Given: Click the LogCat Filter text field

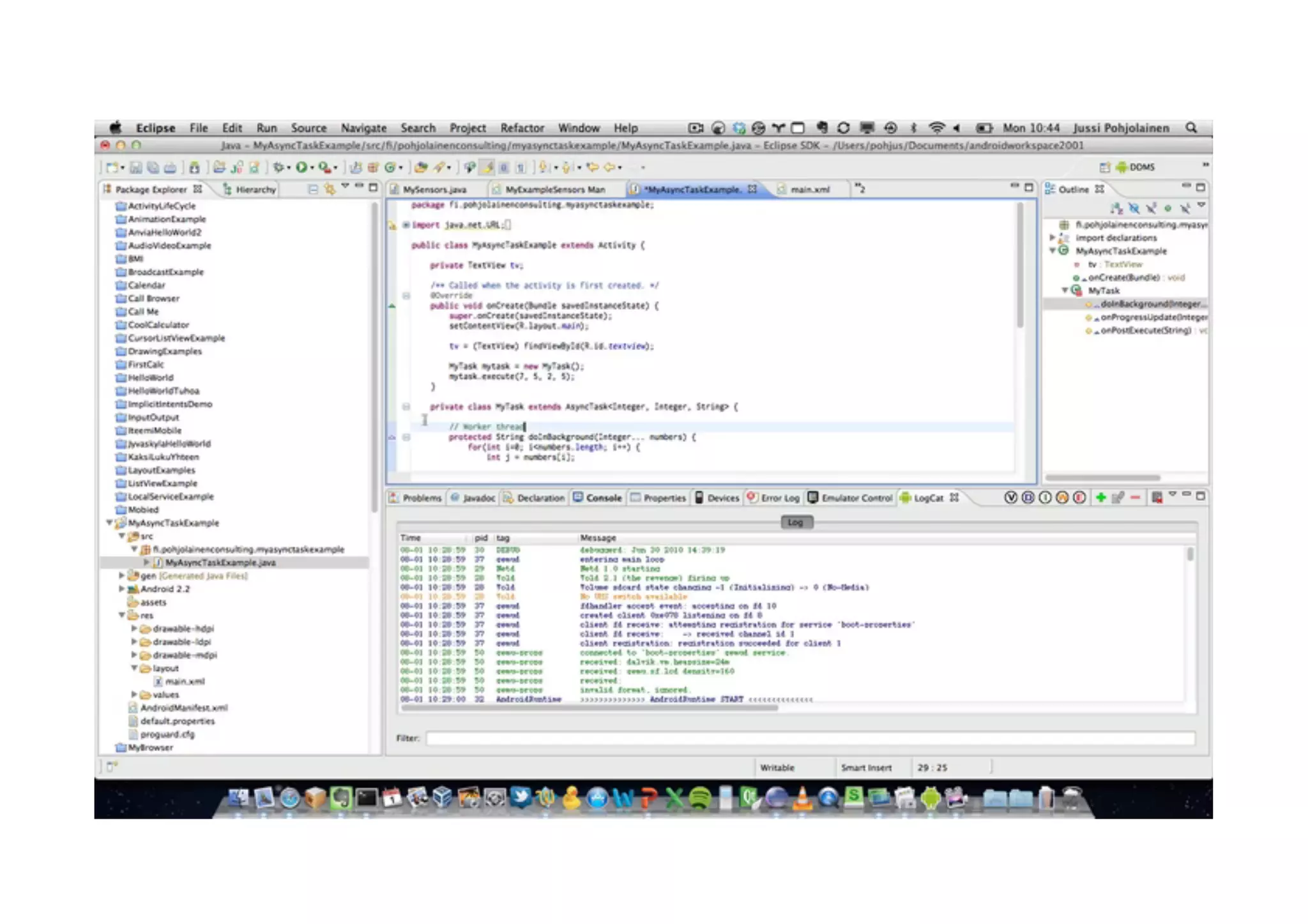Looking at the screenshot, I should [810, 738].
